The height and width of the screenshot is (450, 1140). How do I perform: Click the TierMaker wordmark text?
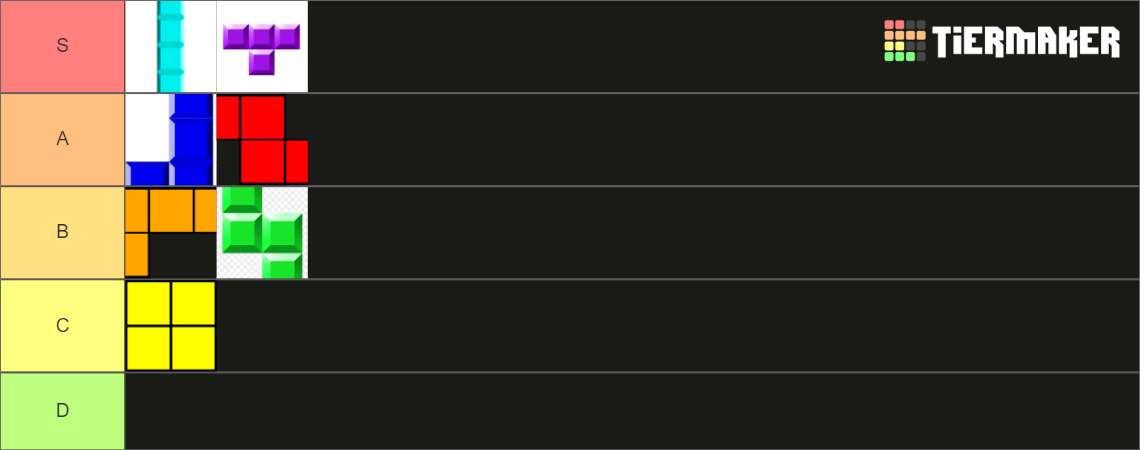click(1026, 42)
